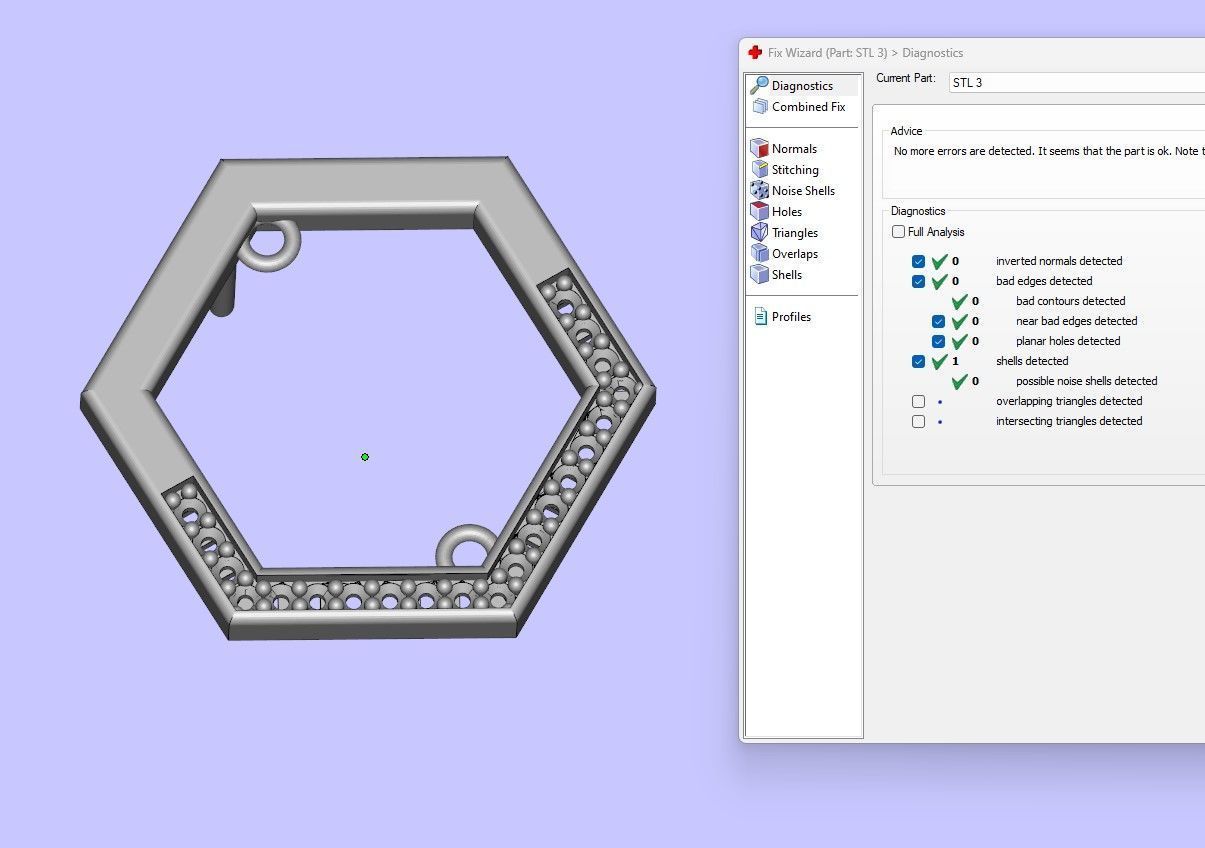Click the green center point marker
The height and width of the screenshot is (848, 1205).
pyautogui.click(x=365, y=457)
